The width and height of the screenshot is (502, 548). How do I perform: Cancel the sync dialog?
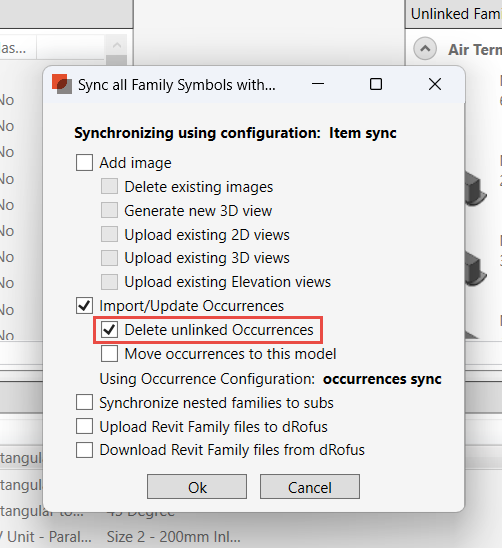[310, 486]
